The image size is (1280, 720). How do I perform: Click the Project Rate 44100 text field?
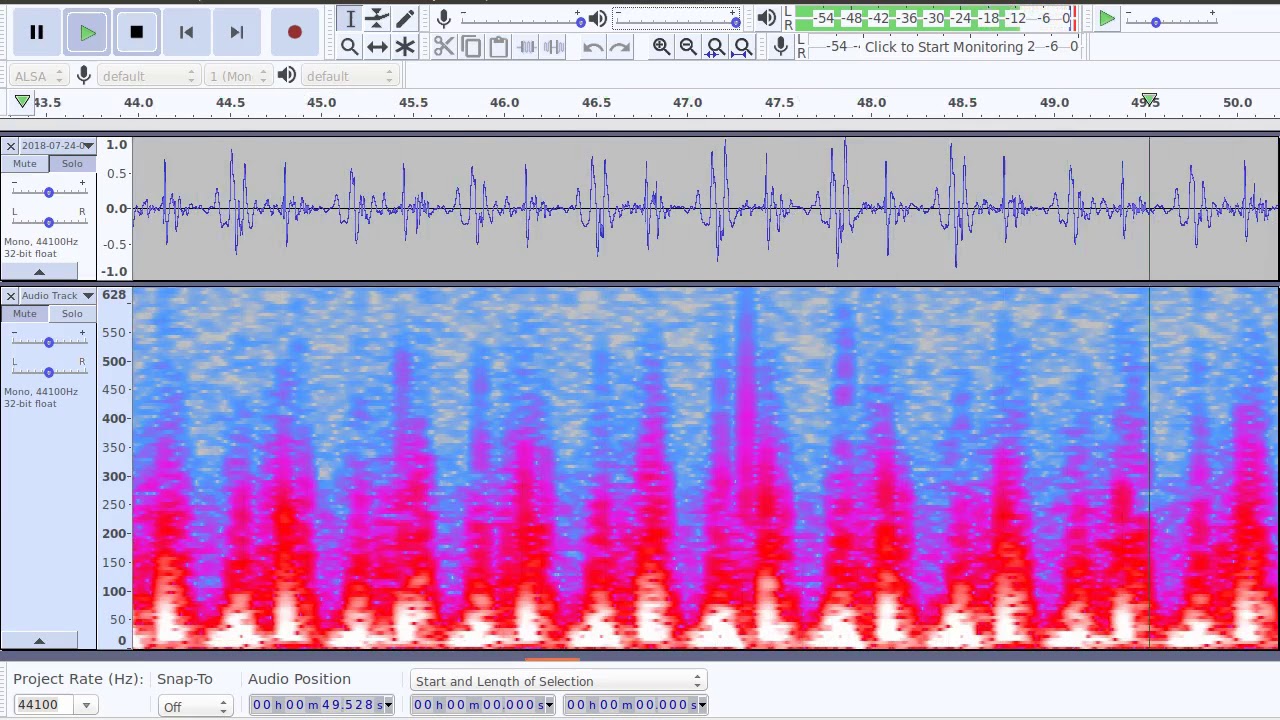(45, 705)
